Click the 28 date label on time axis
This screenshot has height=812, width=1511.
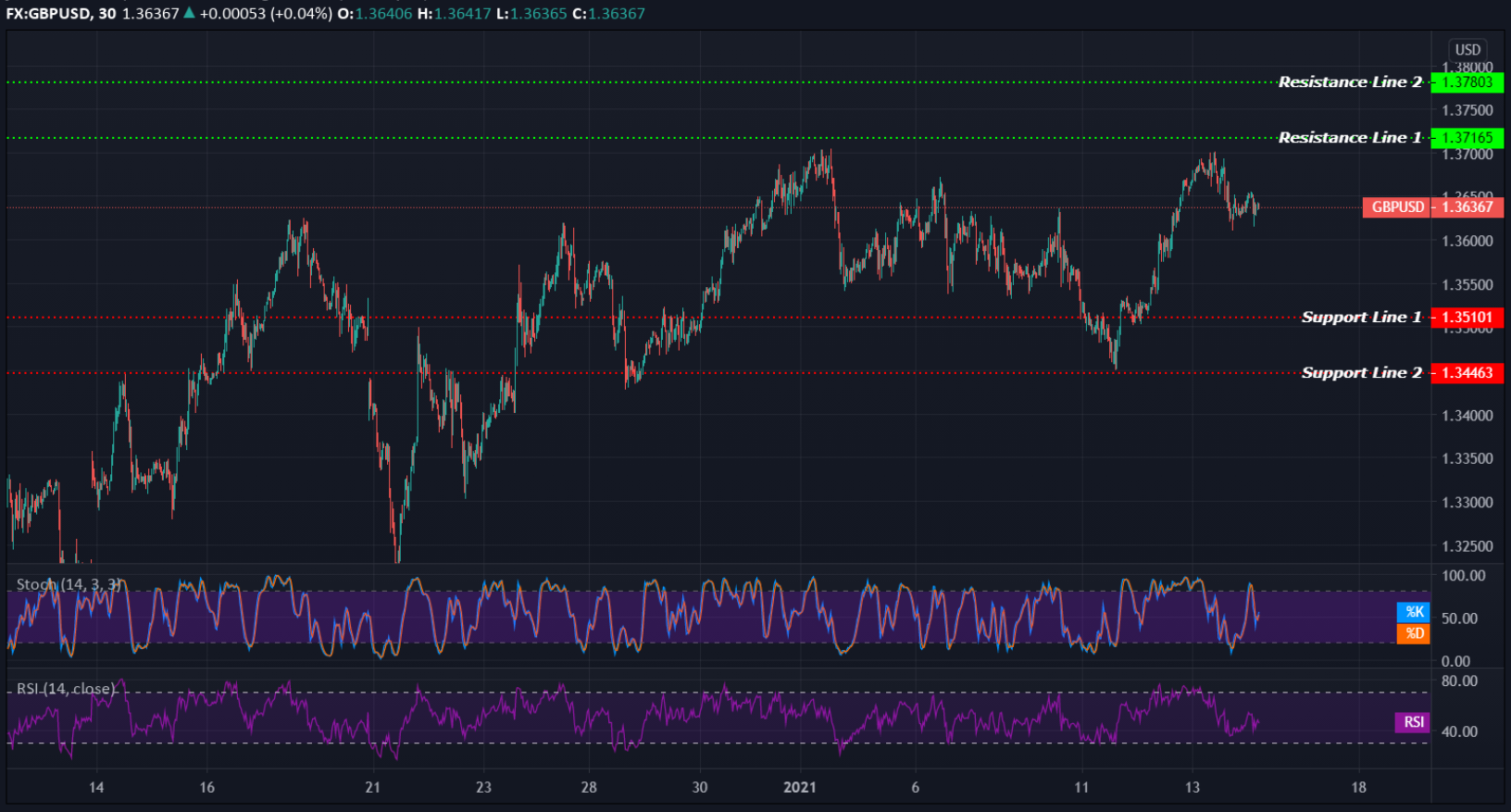point(589,787)
